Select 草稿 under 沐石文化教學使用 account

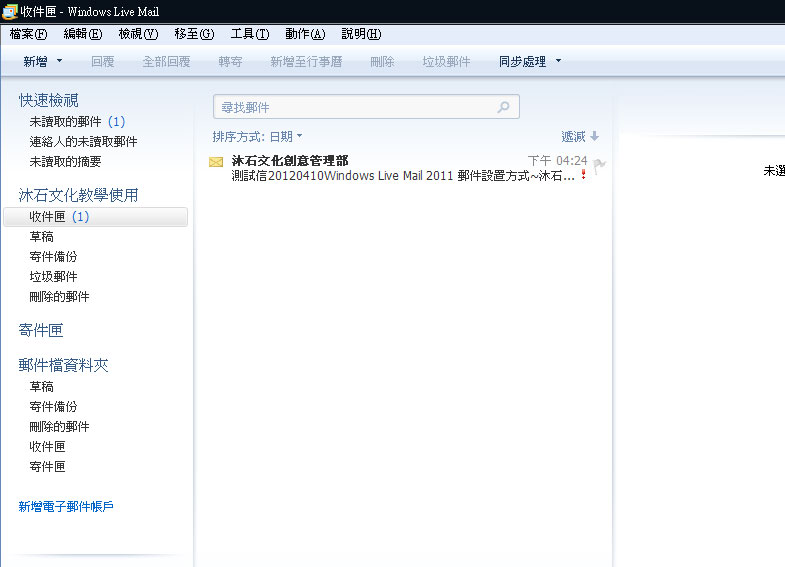coord(41,237)
